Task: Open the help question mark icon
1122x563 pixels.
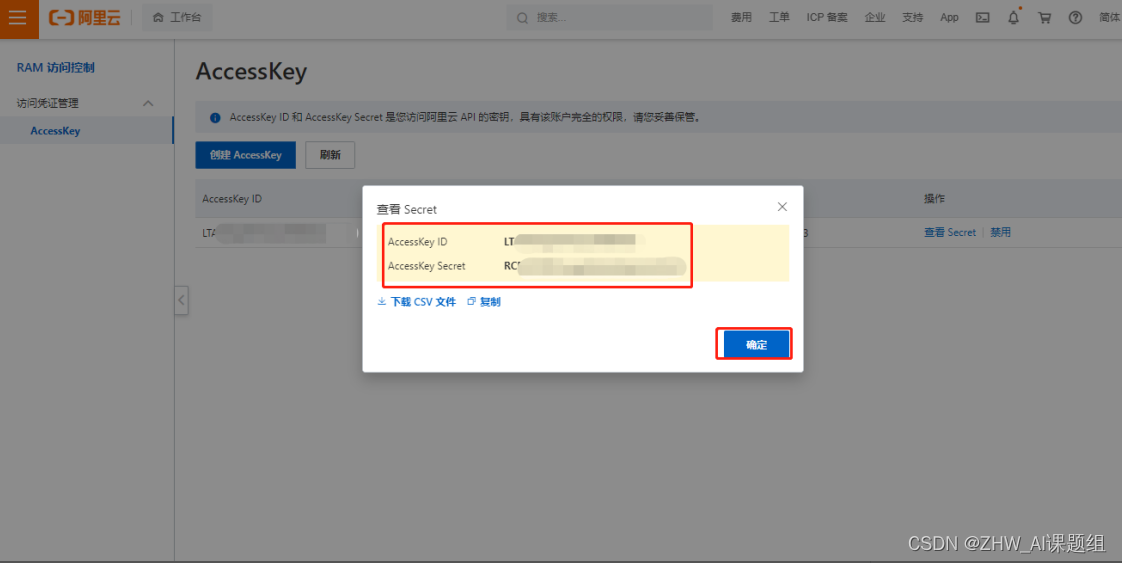Action: tap(1075, 18)
